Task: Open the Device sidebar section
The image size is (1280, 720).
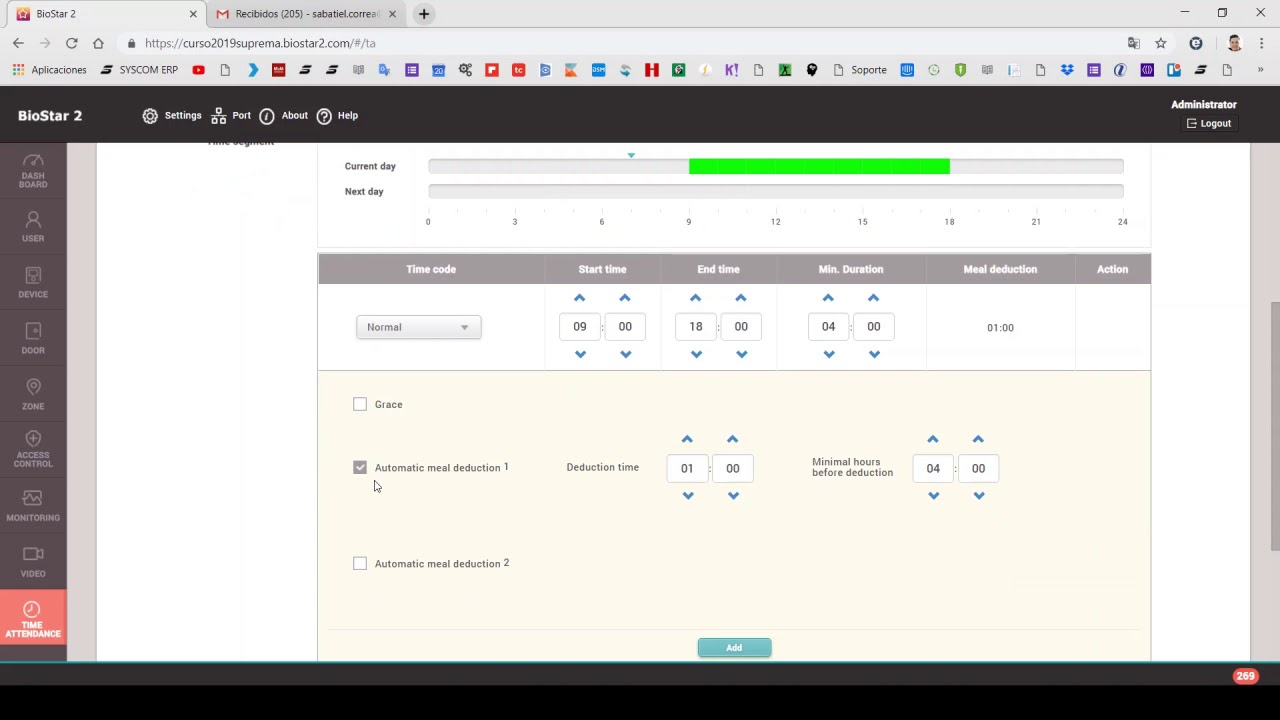Action: (33, 283)
